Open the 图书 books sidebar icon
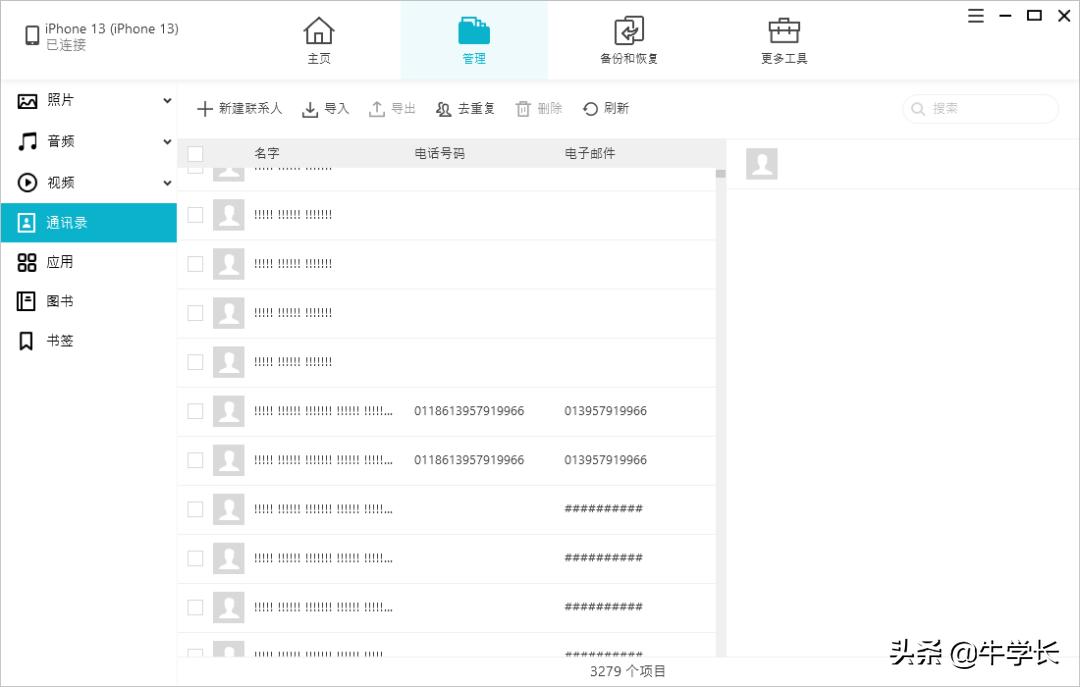 pos(27,301)
